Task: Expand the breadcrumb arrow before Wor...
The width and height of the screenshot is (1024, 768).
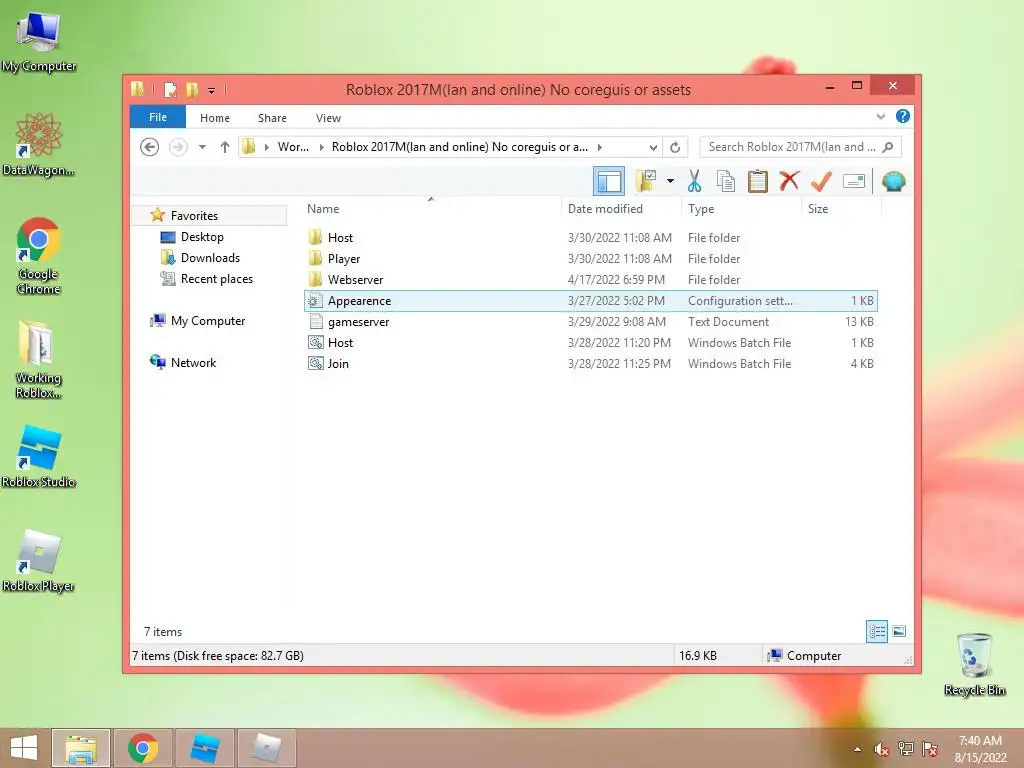Action: [x=266, y=147]
